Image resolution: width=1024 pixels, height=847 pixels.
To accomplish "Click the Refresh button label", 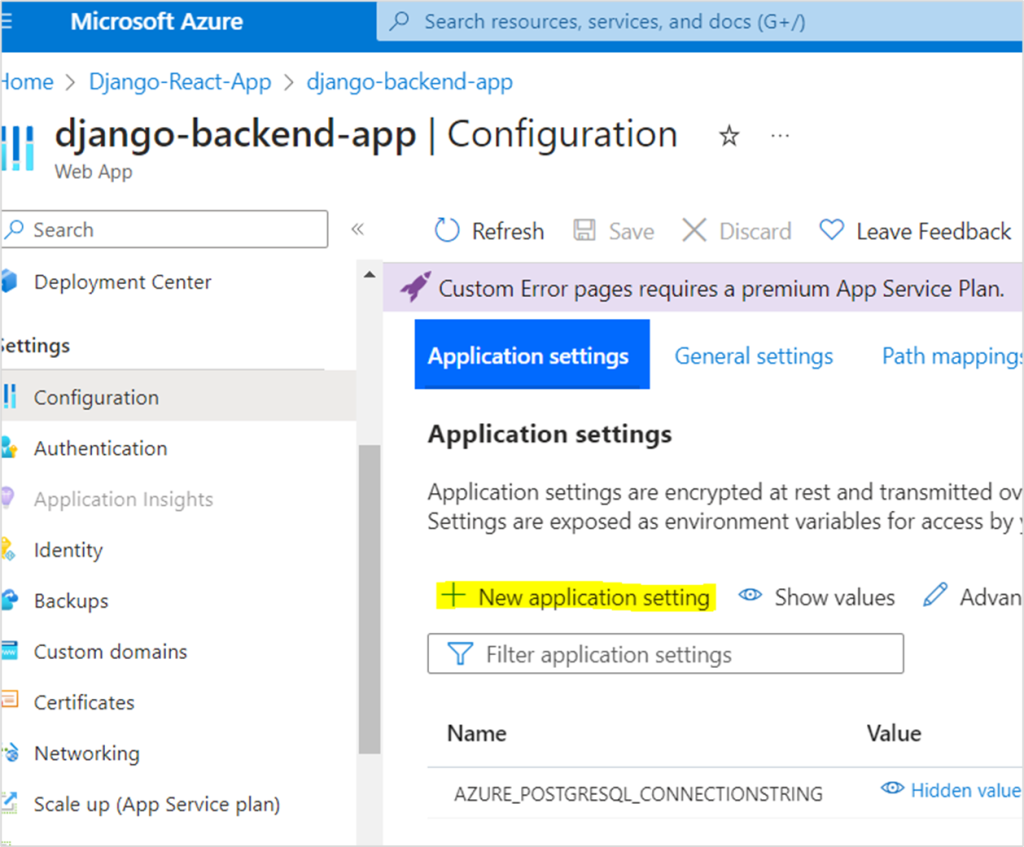I will 507,231.
